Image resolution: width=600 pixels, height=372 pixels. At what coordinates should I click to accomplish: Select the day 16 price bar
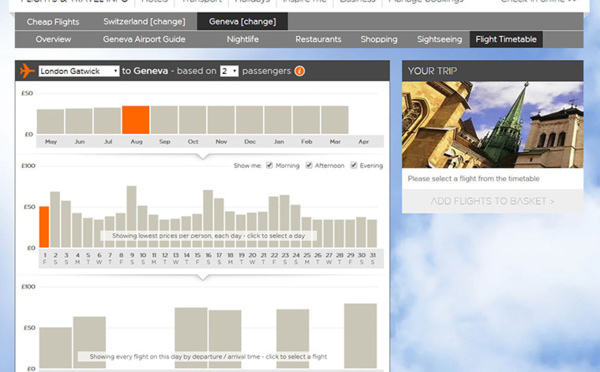click(208, 219)
